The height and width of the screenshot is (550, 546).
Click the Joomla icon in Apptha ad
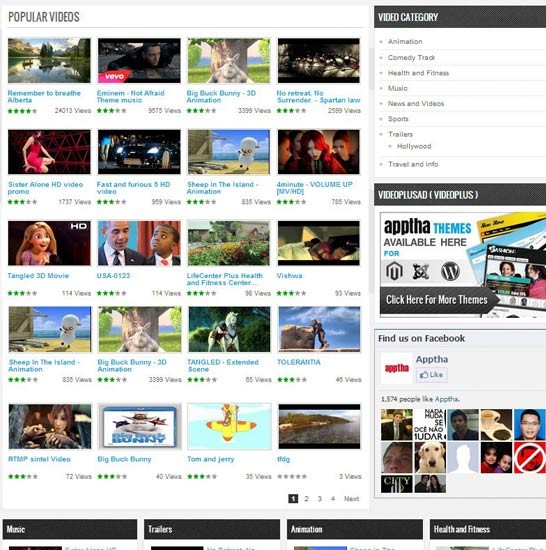421,271
